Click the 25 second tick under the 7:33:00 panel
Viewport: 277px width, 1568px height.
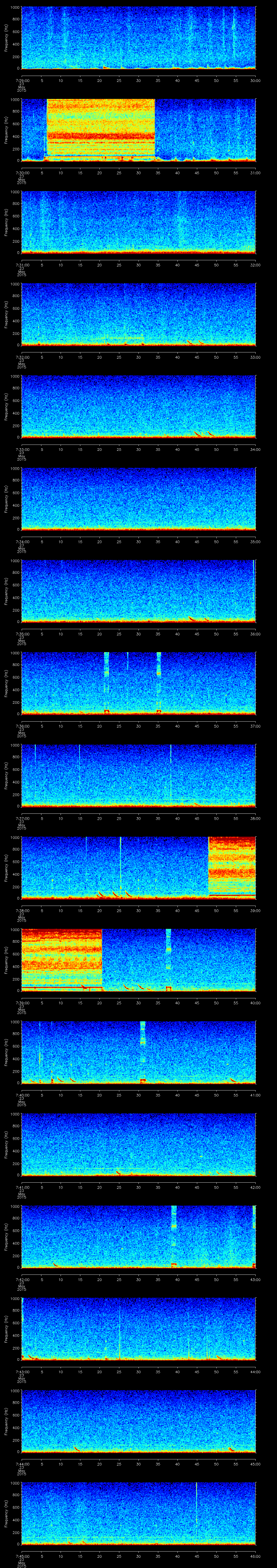119,449
